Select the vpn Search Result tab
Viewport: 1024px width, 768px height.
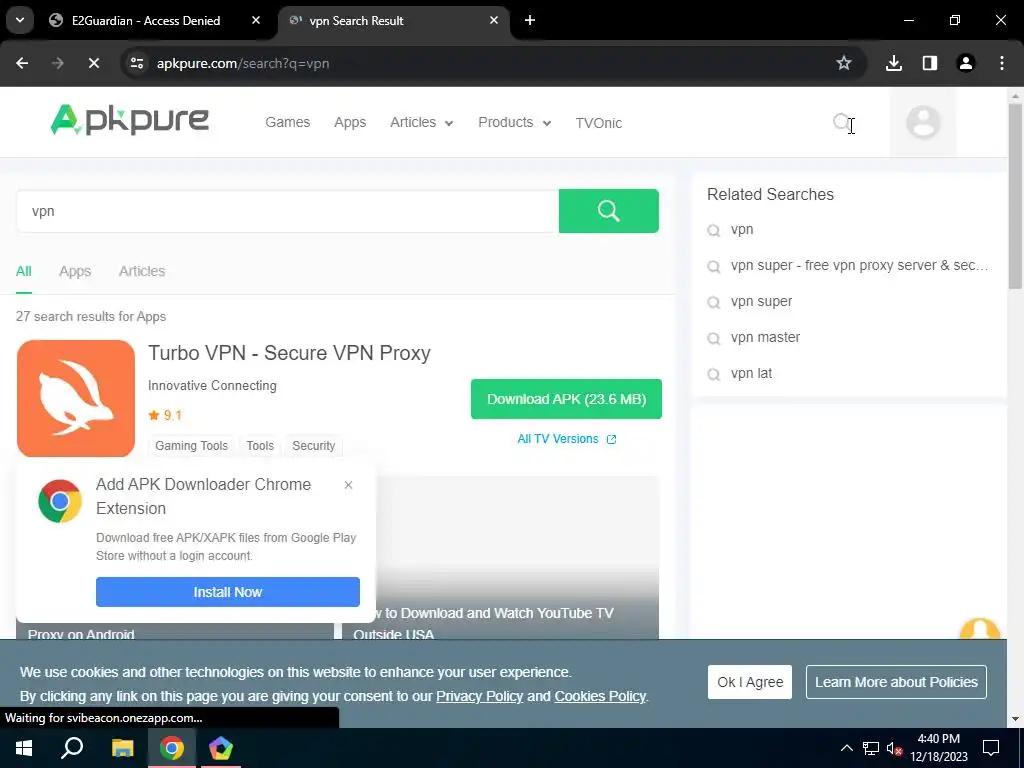tap(356, 21)
